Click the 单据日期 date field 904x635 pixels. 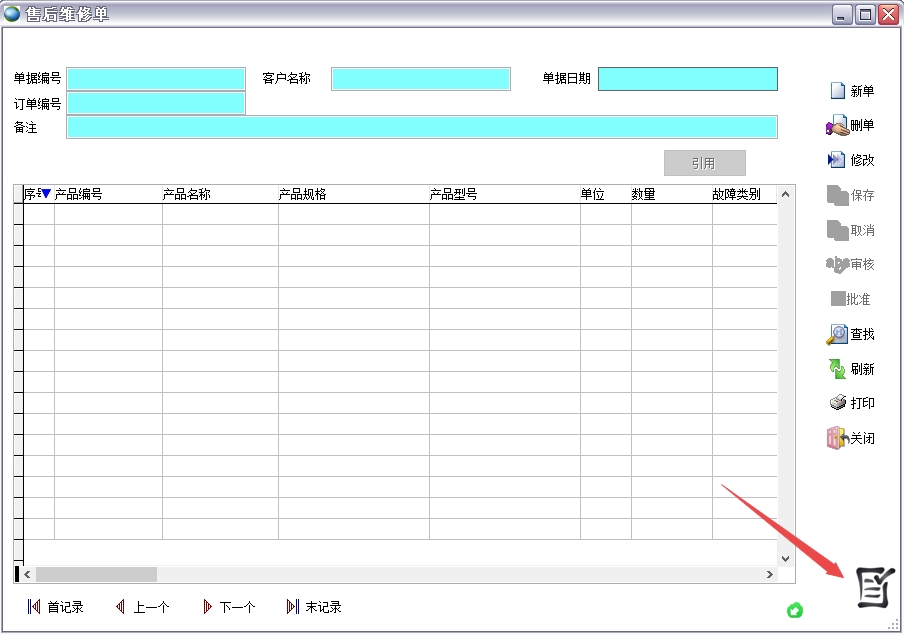click(x=687, y=79)
